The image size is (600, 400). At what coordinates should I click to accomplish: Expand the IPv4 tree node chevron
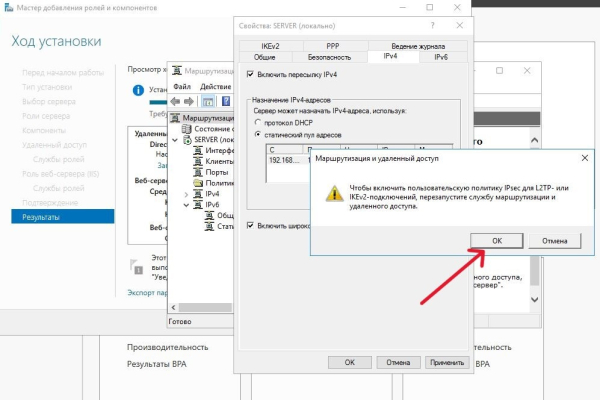[186, 194]
